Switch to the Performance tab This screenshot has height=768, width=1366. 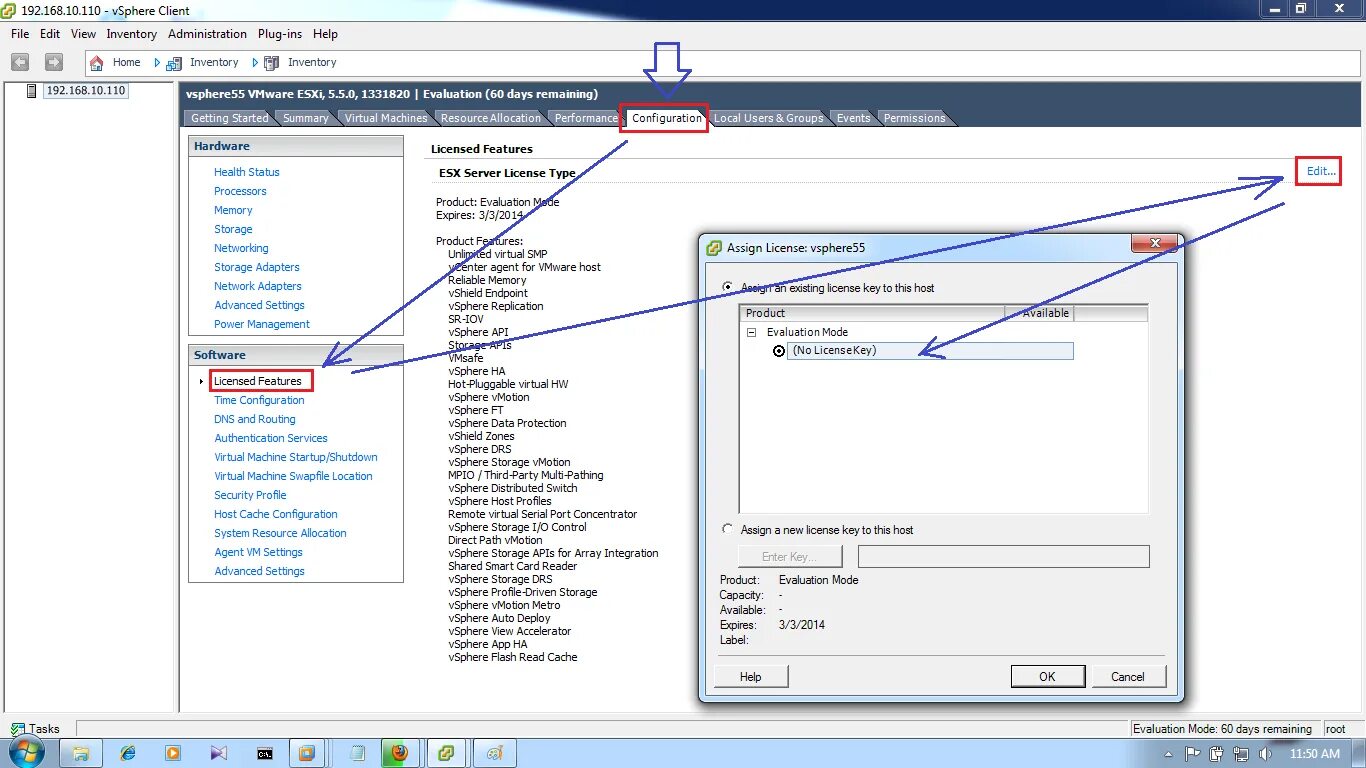pyautogui.click(x=587, y=118)
